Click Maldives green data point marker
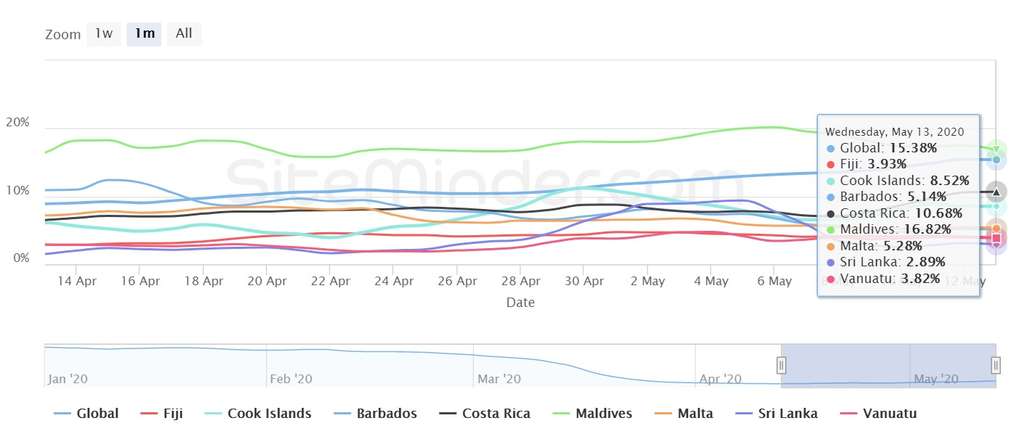The width and height of the screenshot is (1024, 426). (x=997, y=150)
